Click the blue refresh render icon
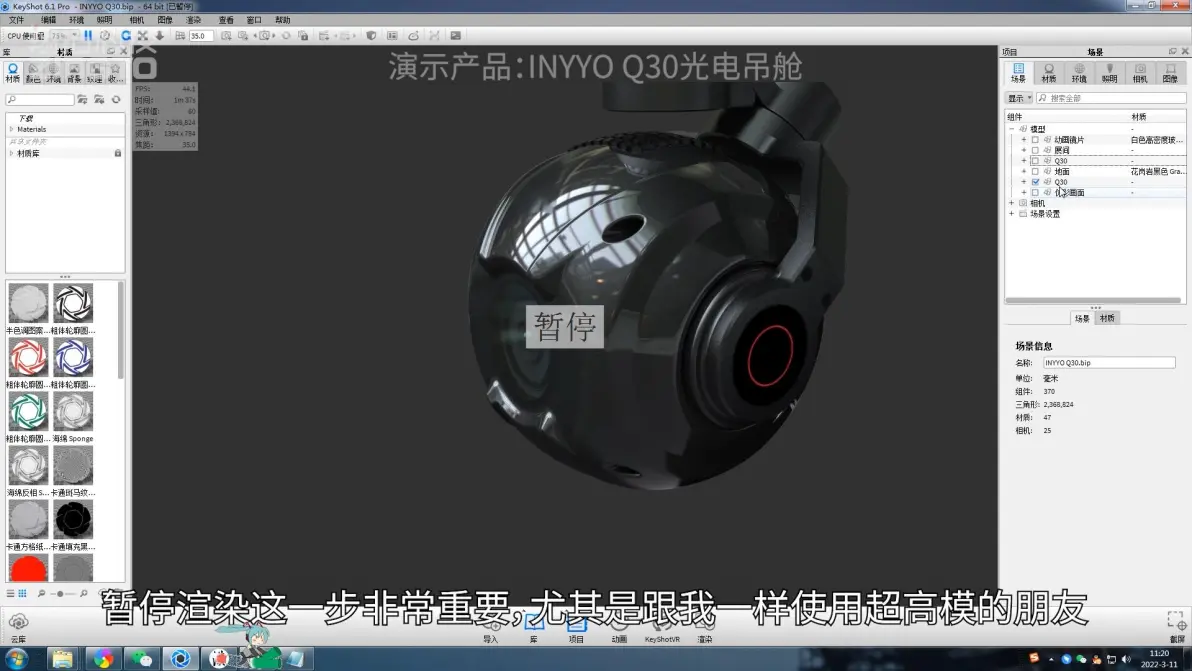This screenshot has width=1192, height=671. click(x=125, y=36)
